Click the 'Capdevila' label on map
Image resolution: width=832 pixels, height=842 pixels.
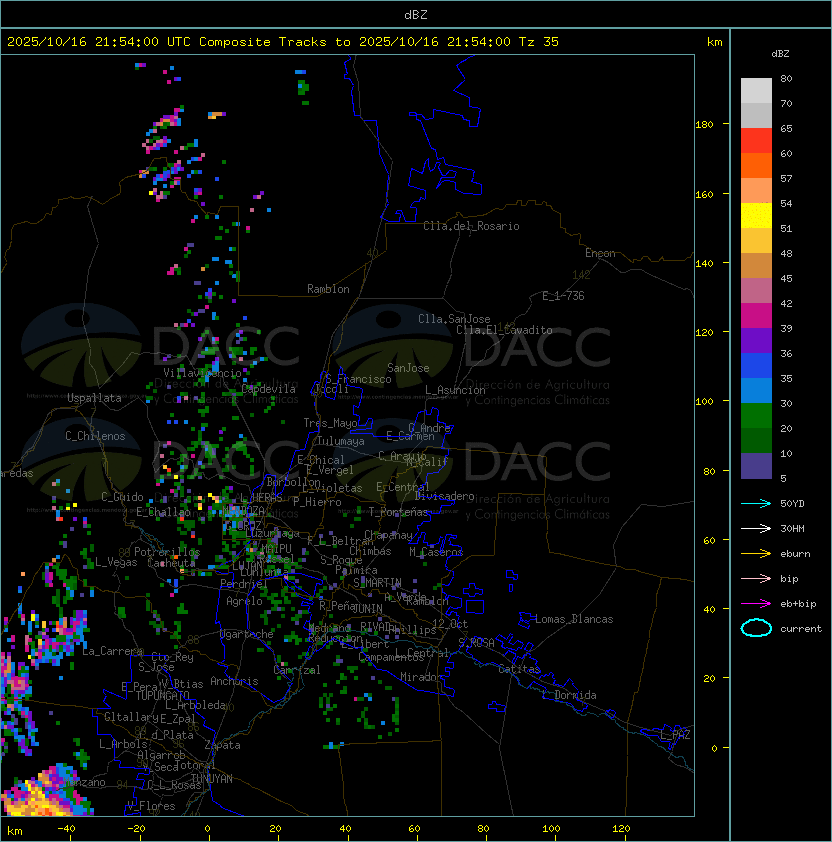coord(269,389)
